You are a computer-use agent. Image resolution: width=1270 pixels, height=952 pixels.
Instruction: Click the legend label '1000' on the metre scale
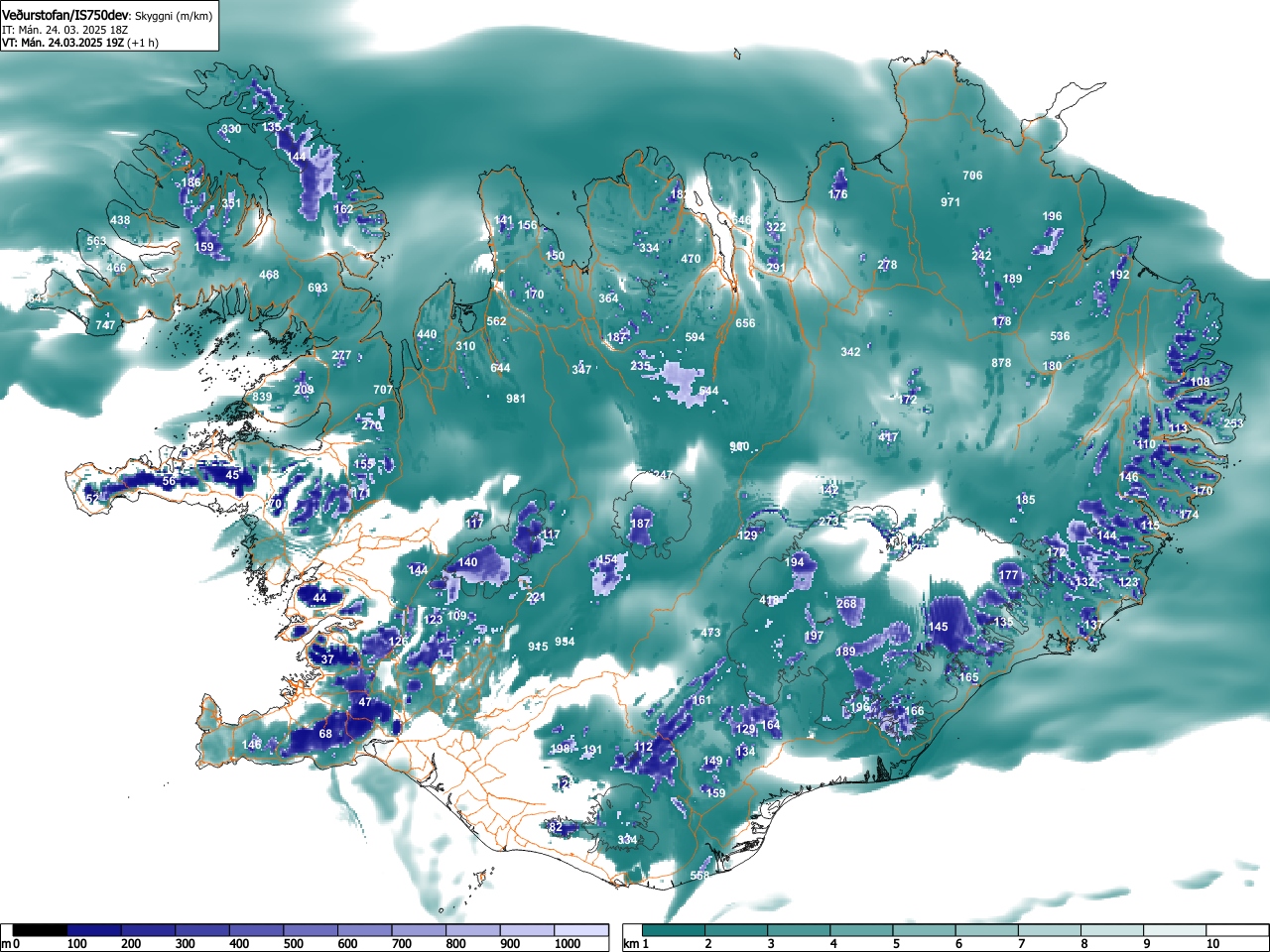[568, 944]
